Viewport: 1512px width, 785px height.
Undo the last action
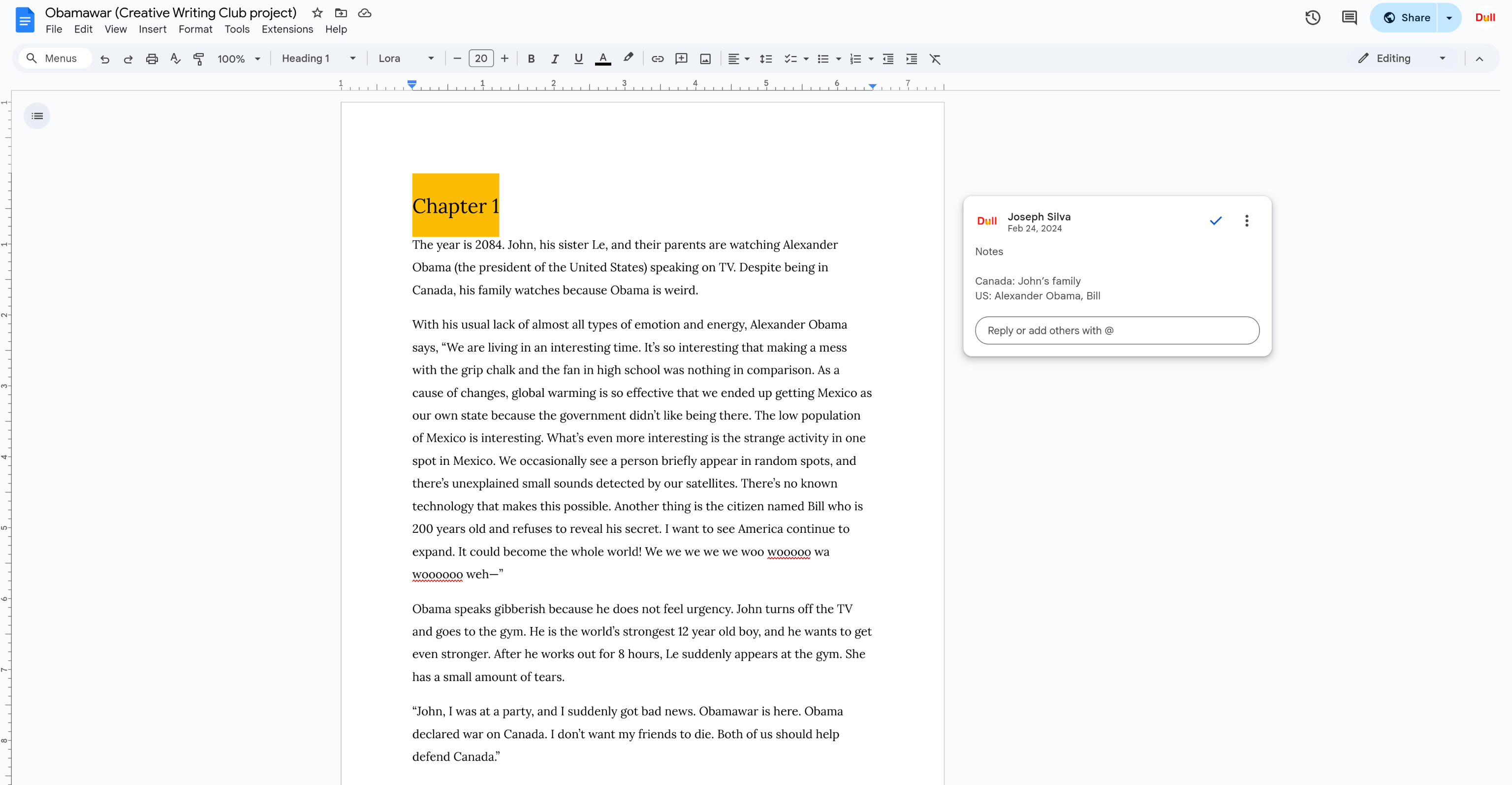click(x=104, y=59)
